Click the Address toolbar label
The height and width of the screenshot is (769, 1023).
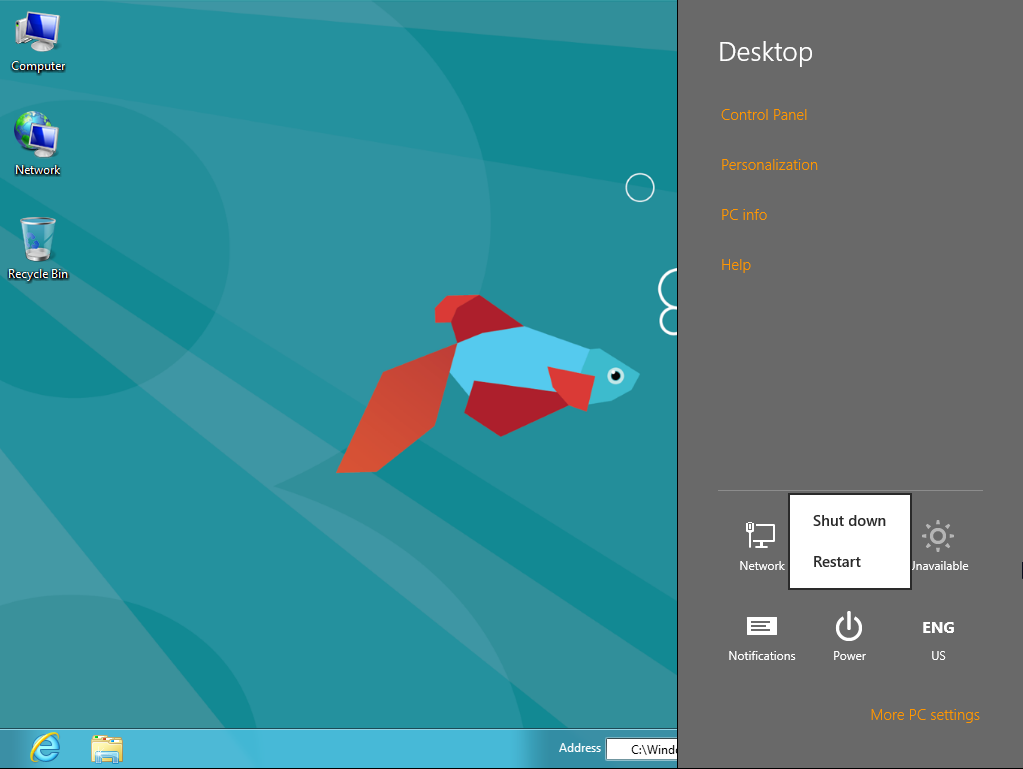coord(579,748)
